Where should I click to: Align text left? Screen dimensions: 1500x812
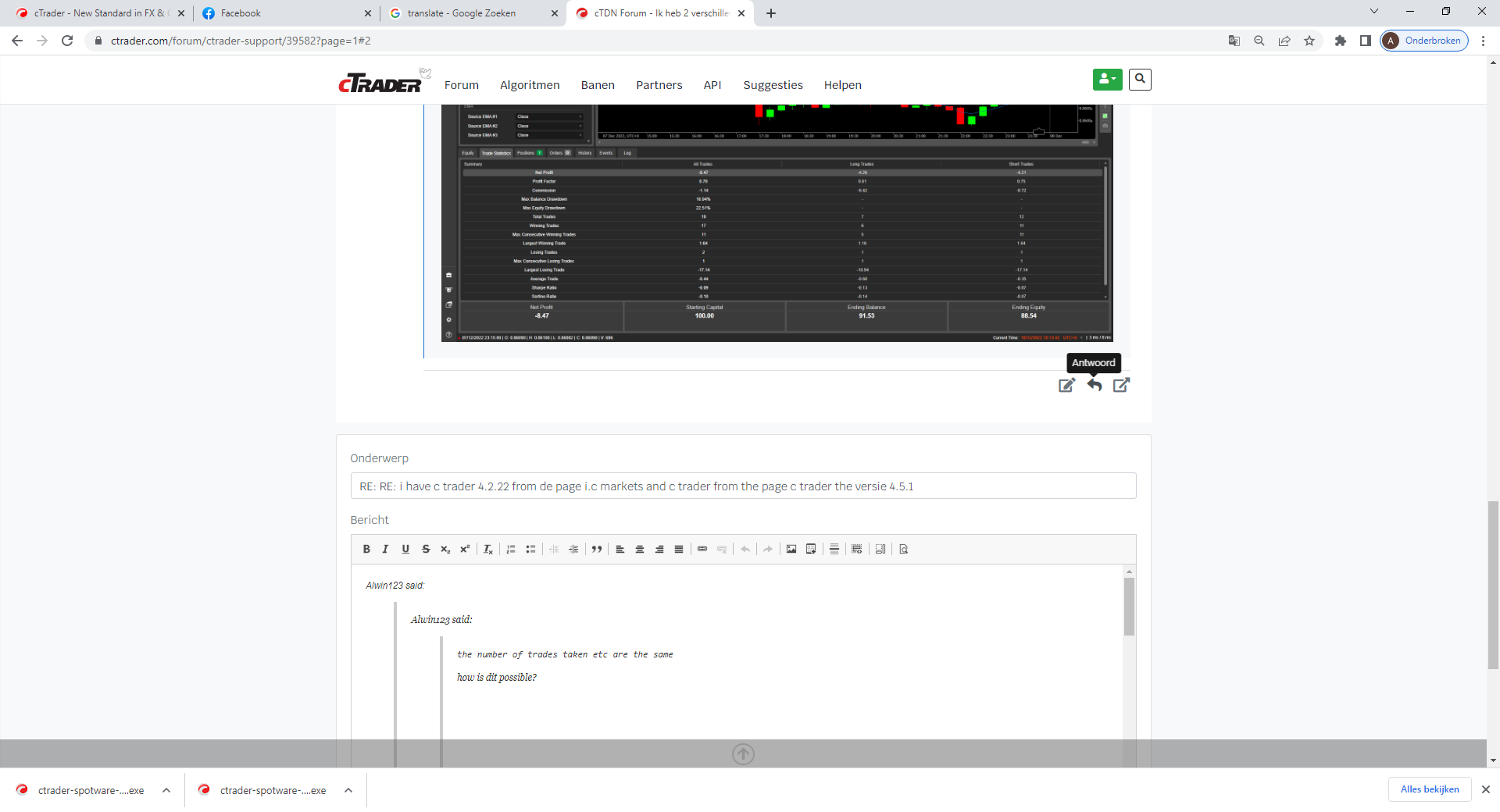(x=620, y=549)
